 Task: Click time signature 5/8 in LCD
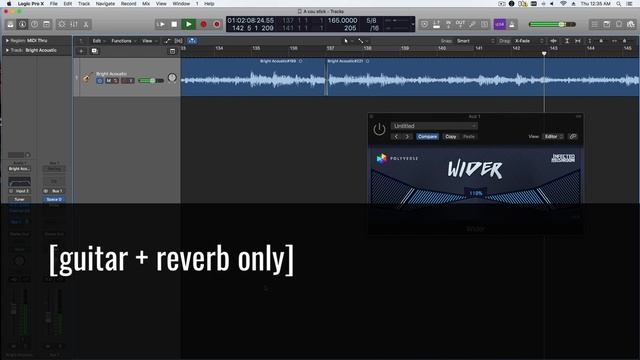click(x=371, y=20)
